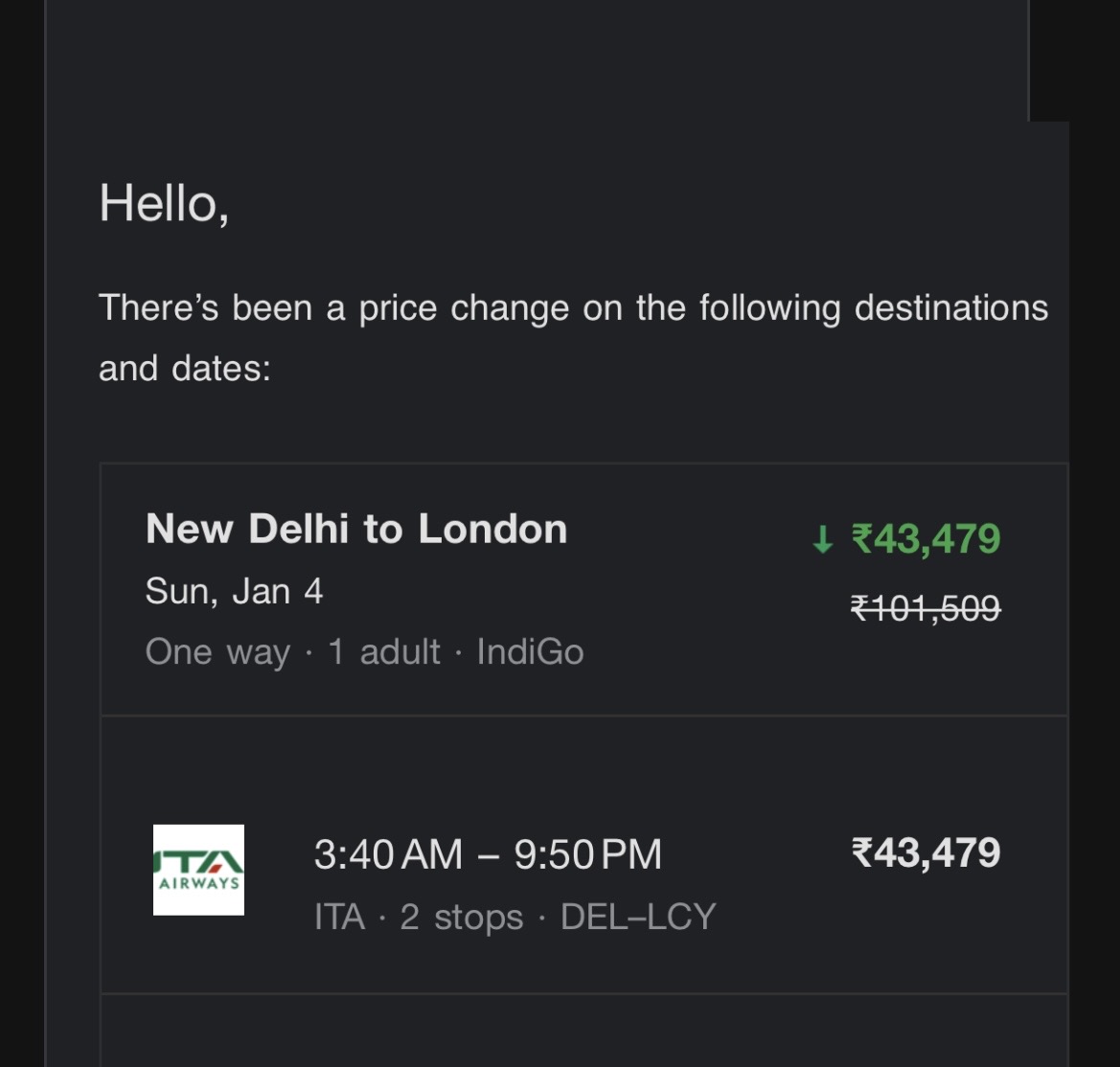
Task: Click the One way trip label
Action: pyautogui.click(x=217, y=652)
